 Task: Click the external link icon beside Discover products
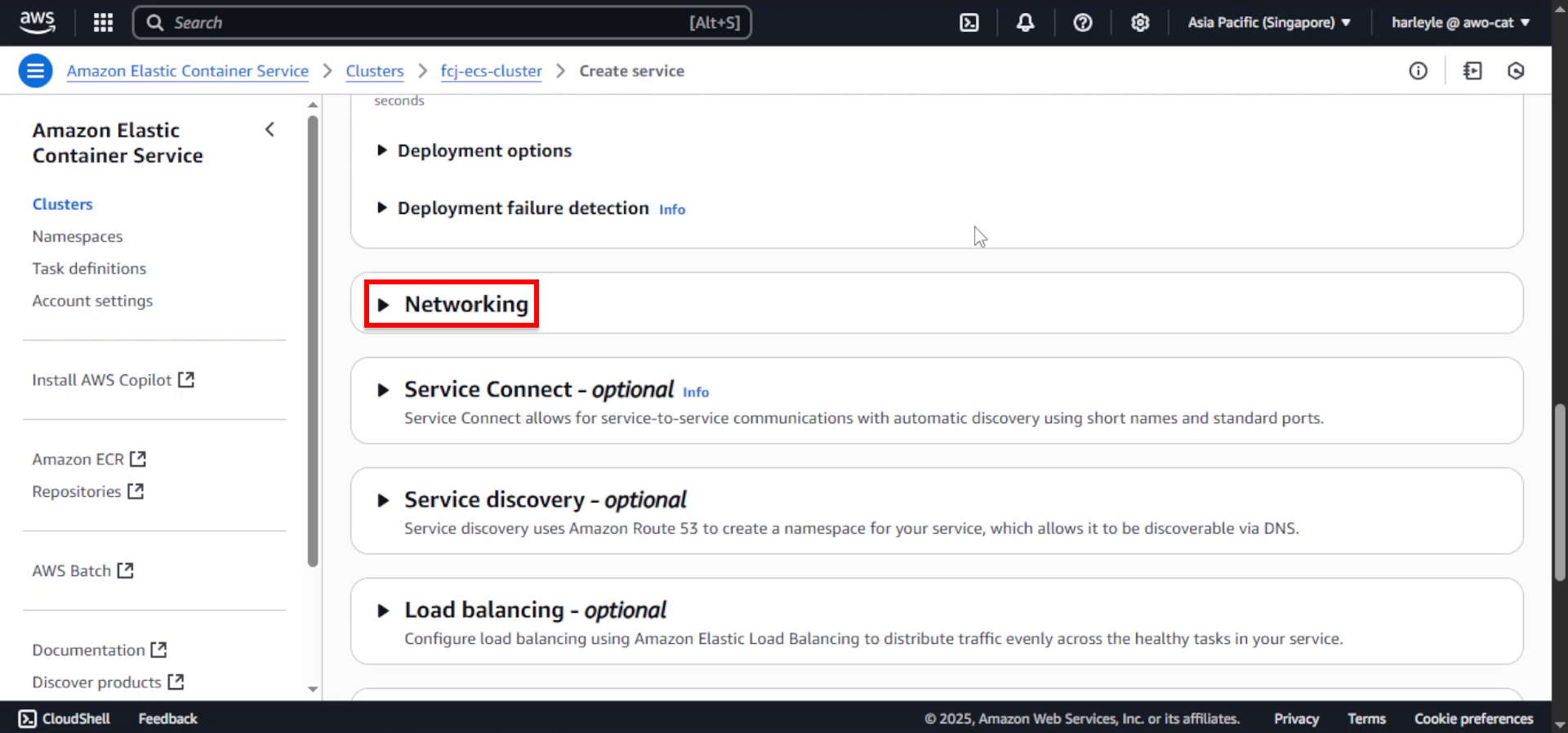pyautogui.click(x=176, y=681)
